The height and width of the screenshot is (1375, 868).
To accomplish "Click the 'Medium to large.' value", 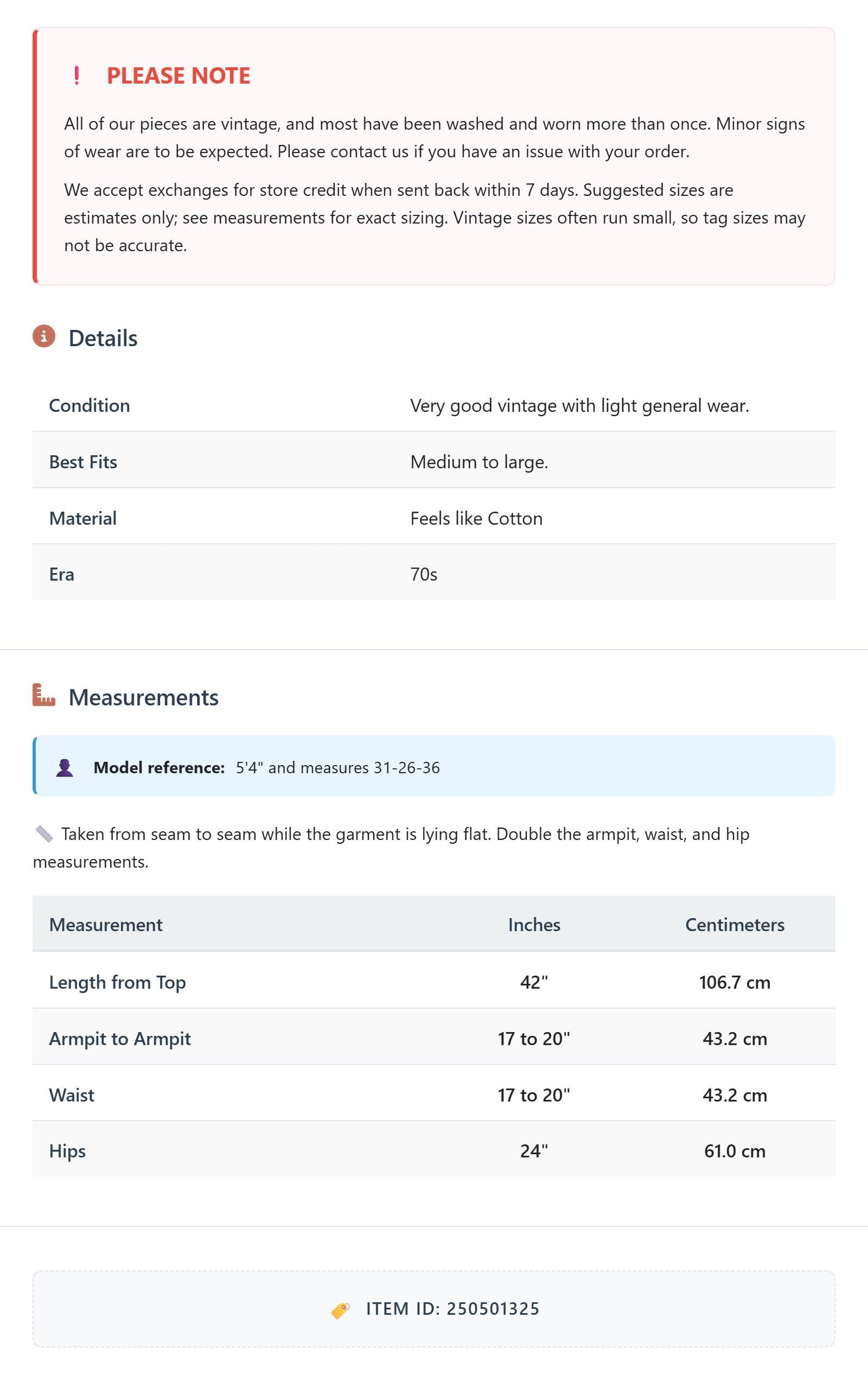I will [x=479, y=461].
